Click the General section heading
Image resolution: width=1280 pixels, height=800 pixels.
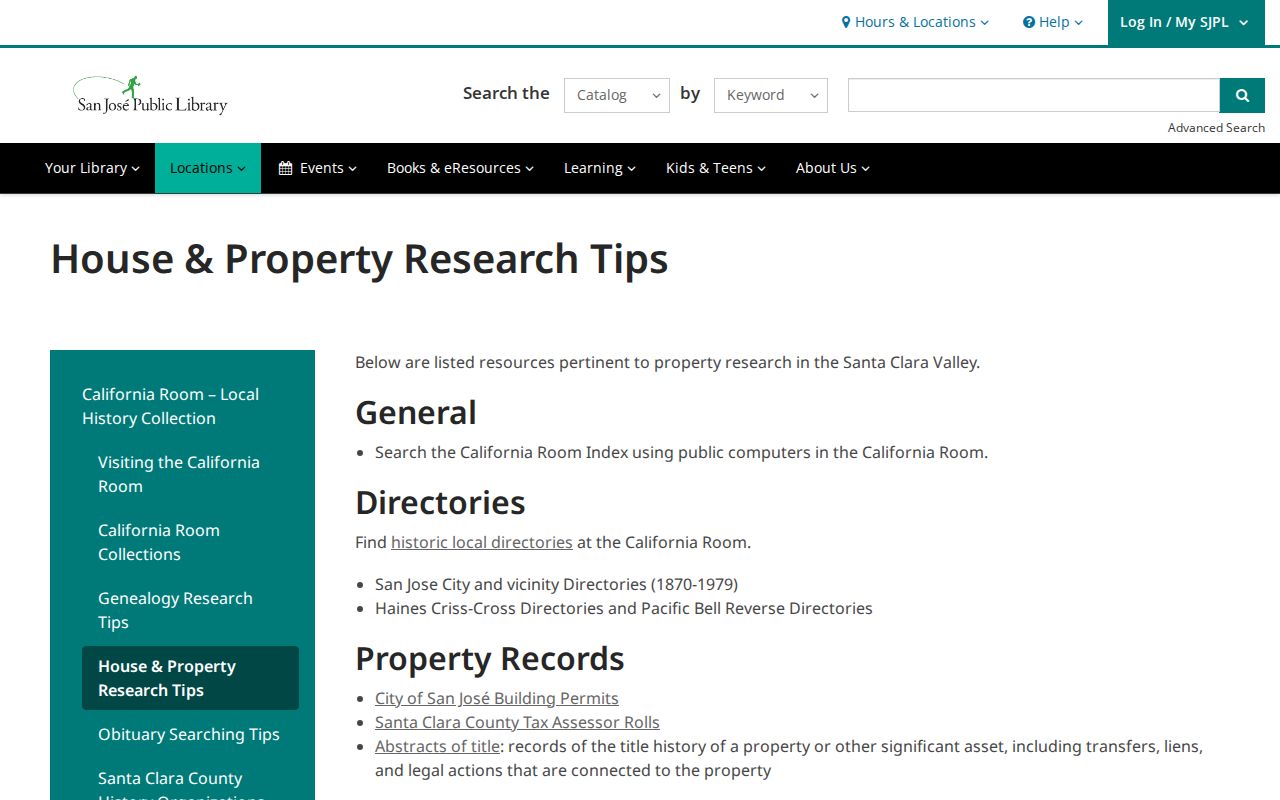point(416,412)
